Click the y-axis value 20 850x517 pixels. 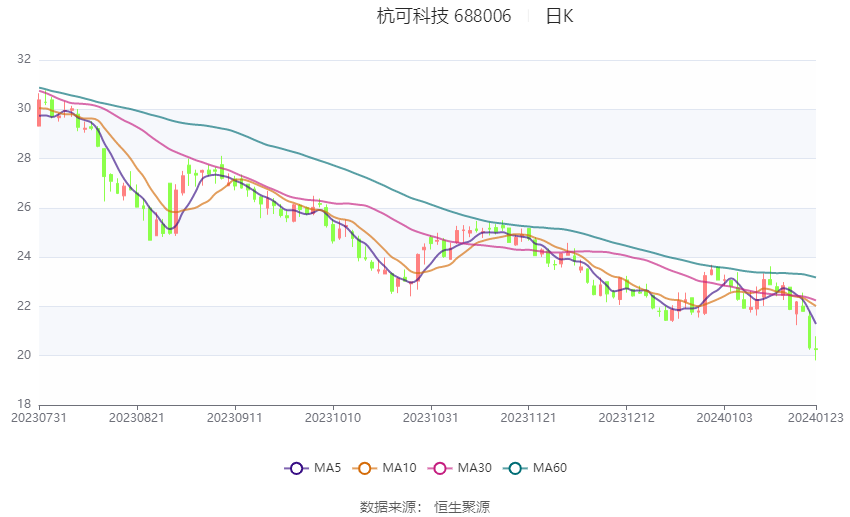24,356
